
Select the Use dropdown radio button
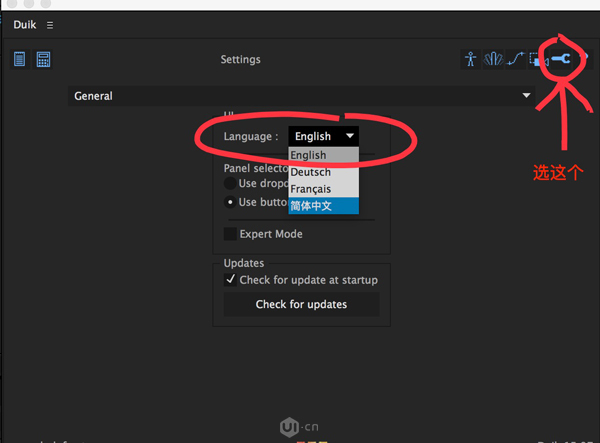coord(230,184)
